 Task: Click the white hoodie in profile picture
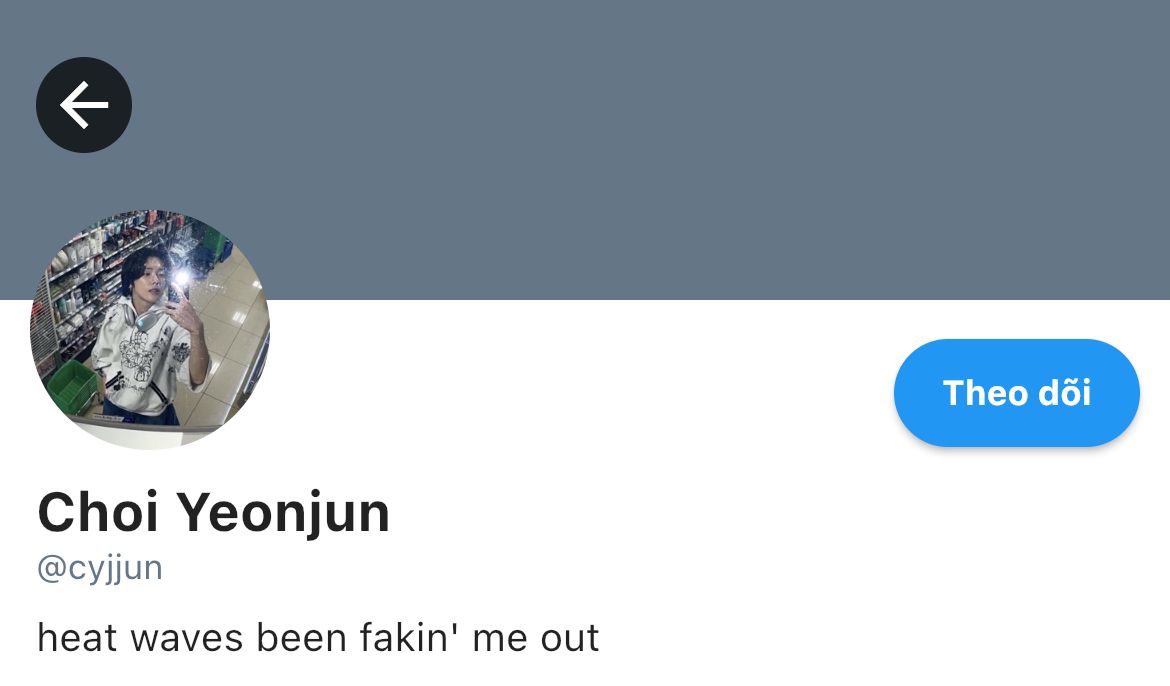click(x=143, y=358)
